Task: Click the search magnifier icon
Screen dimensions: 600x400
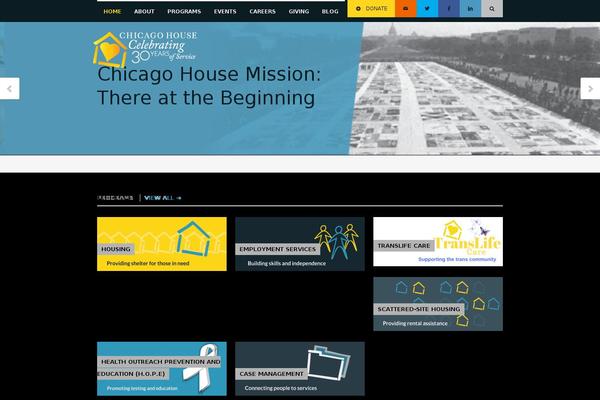Action: [492, 8]
